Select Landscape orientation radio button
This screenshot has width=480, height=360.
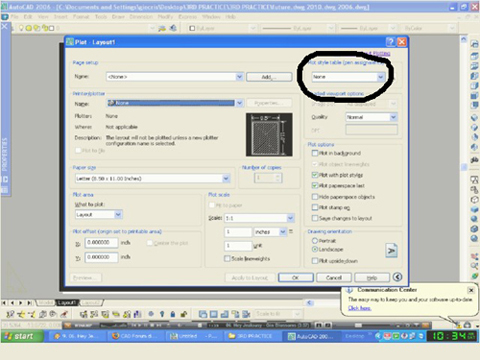tap(314, 249)
